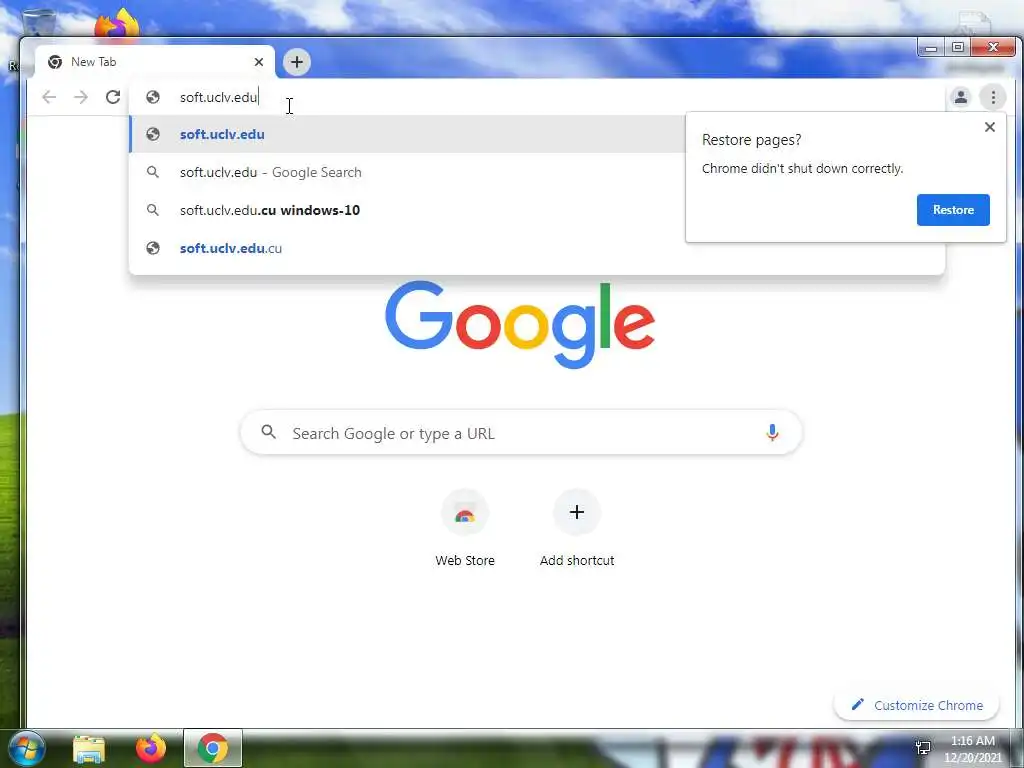Image resolution: width=1024 pixels, height=768 pixels.
Task: Close the New Tab tab
Action: click(259, 62)
